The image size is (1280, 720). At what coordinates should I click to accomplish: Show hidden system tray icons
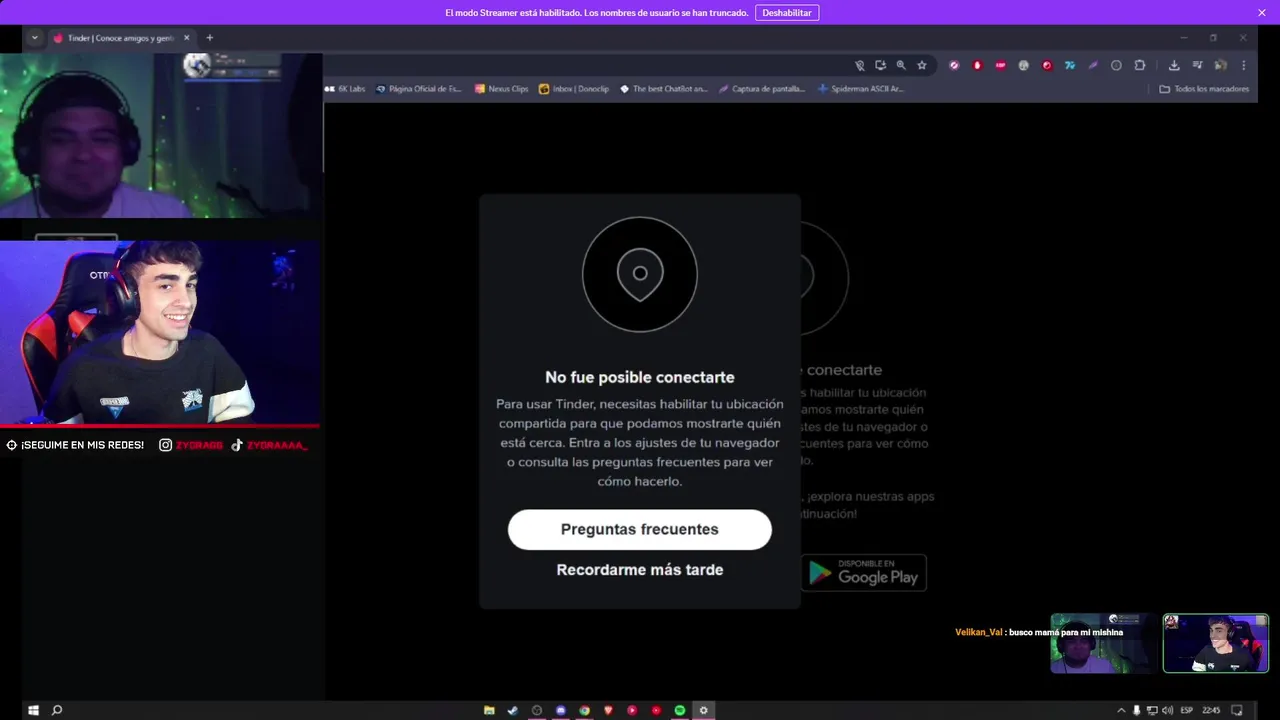[1121, 710]
